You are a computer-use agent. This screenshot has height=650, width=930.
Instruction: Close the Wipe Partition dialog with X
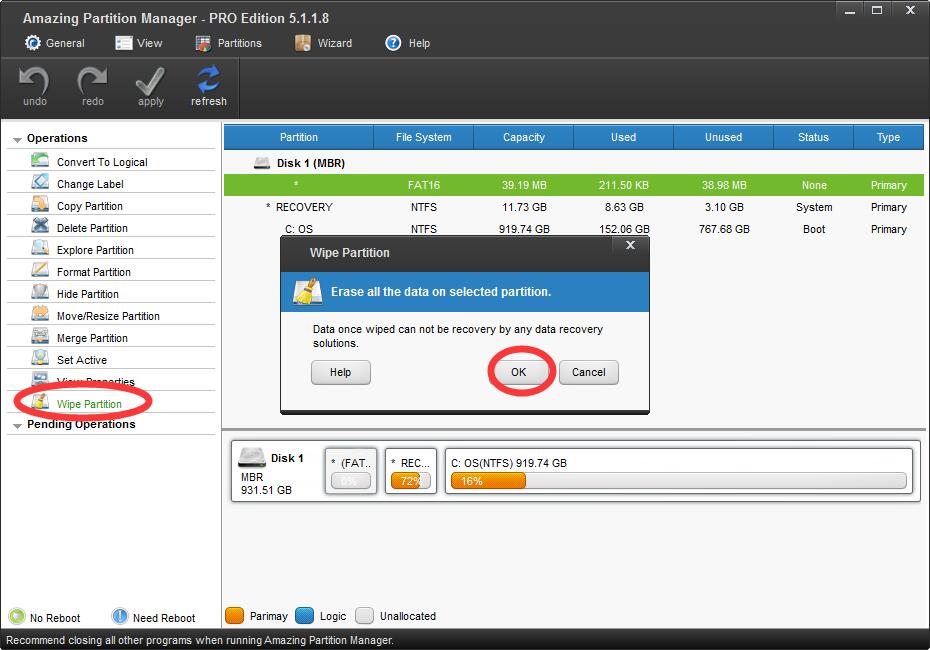point(630,245)
